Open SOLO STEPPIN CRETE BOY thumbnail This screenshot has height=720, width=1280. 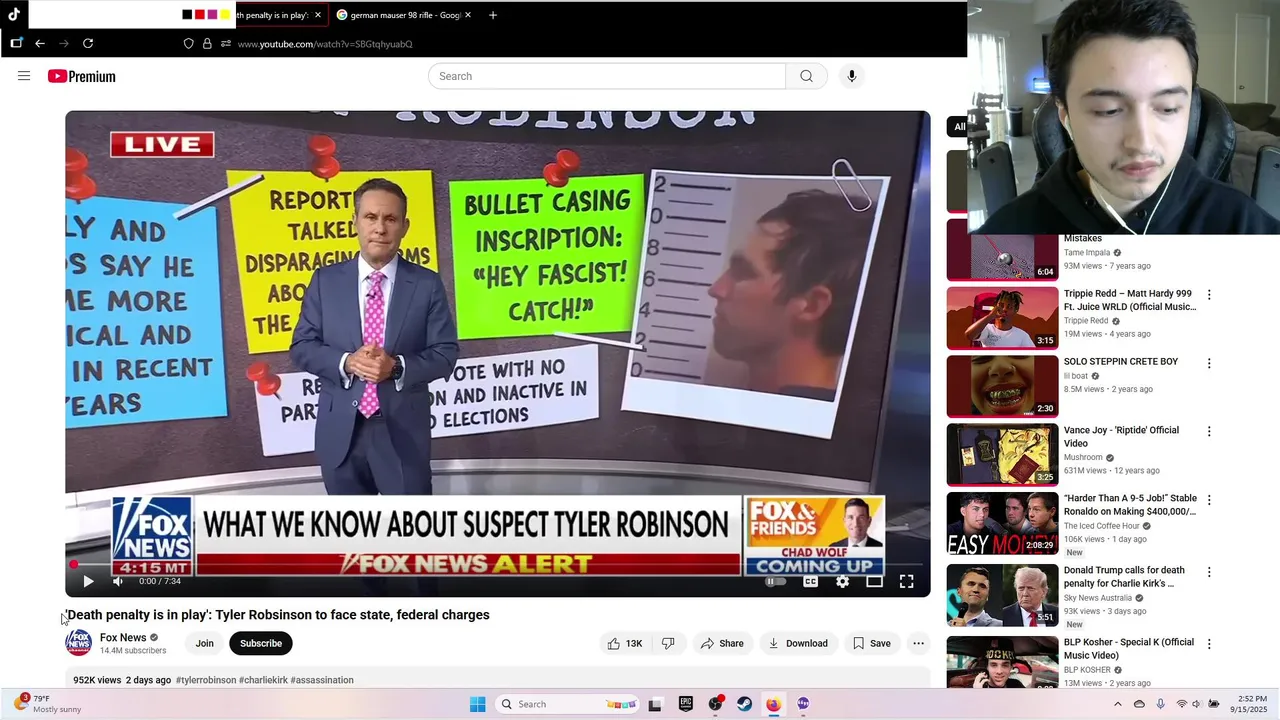[x=1002, y=386]
